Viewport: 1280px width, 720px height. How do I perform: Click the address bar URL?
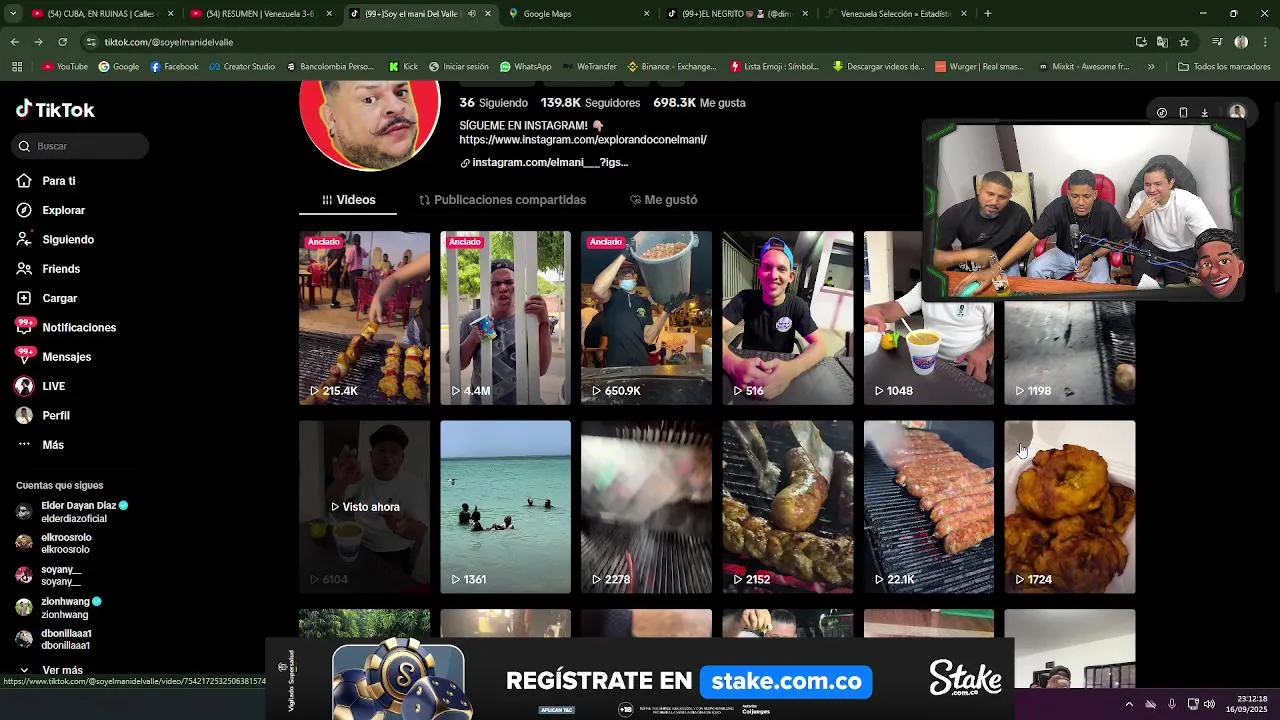click(168, 42)
